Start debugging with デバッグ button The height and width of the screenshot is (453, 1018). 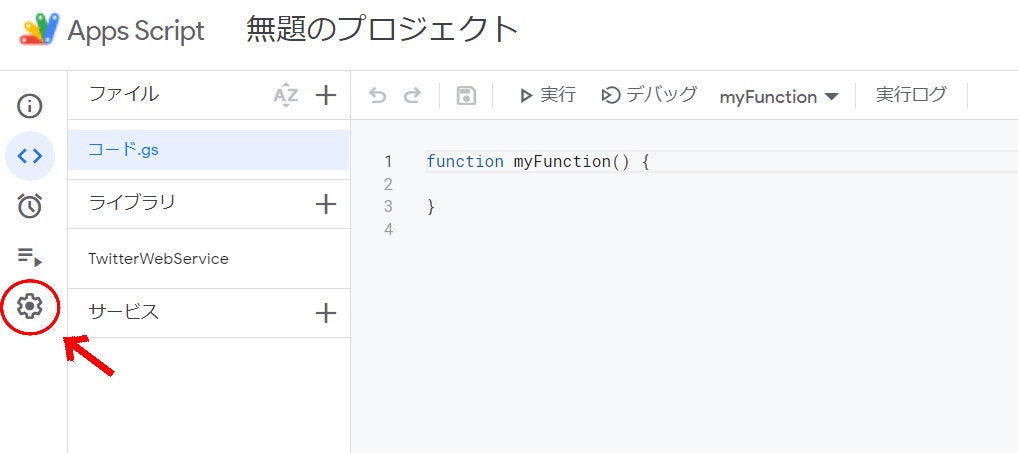(x=649, y=95)
